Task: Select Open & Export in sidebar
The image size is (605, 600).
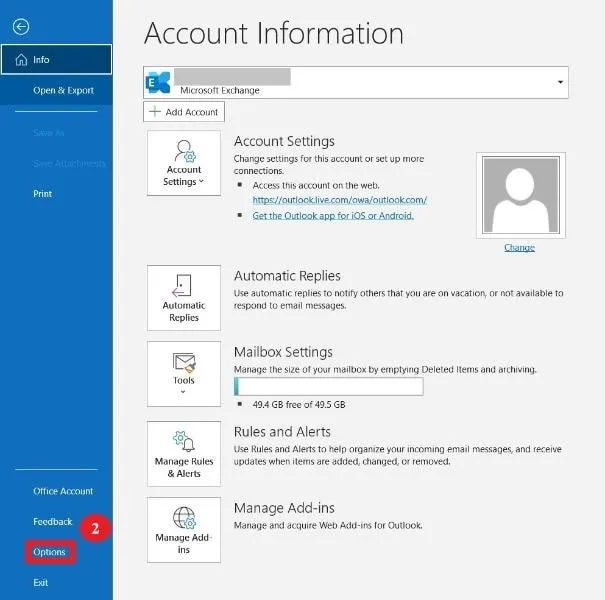Action: [63, 90]
